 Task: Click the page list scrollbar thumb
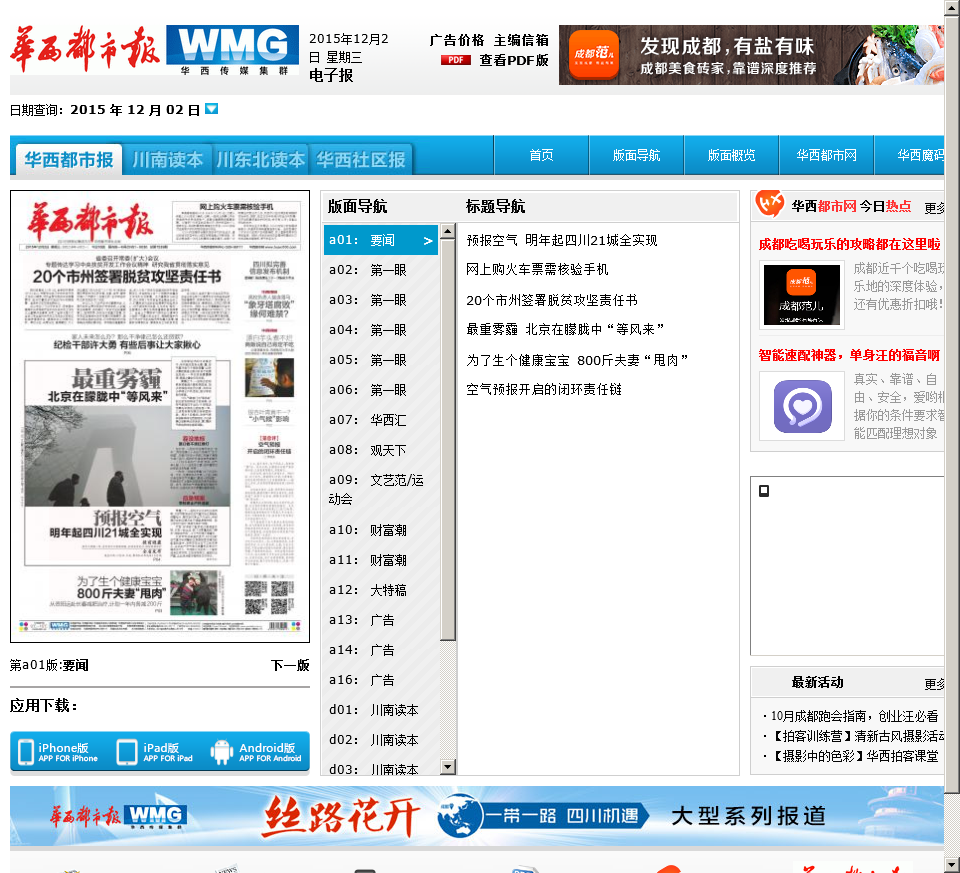448,440
